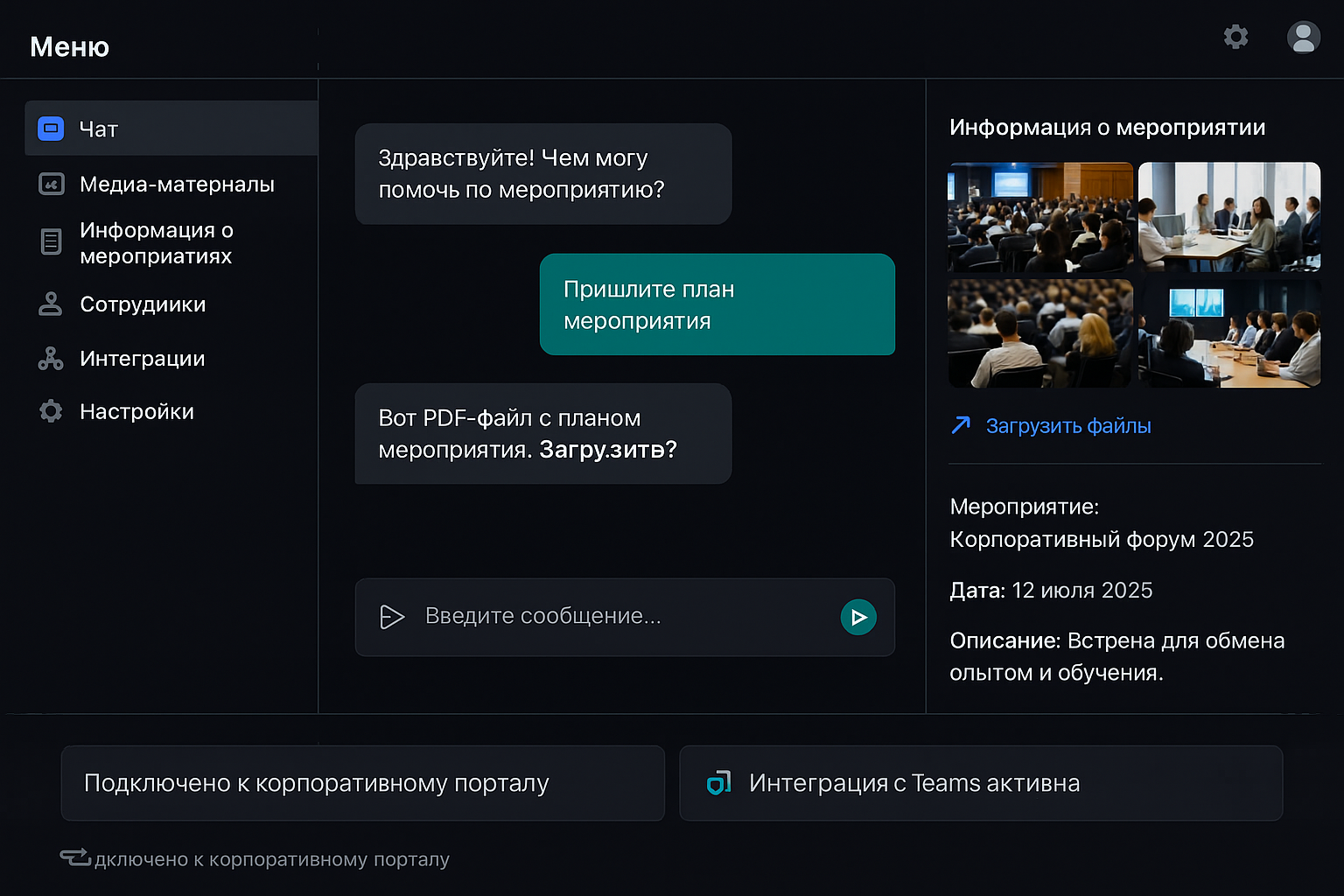The width and height of the screenshot is (1344, 896).
Task: Click the Настройки gear icon in sidebar
Action: [x=51, y=411]
